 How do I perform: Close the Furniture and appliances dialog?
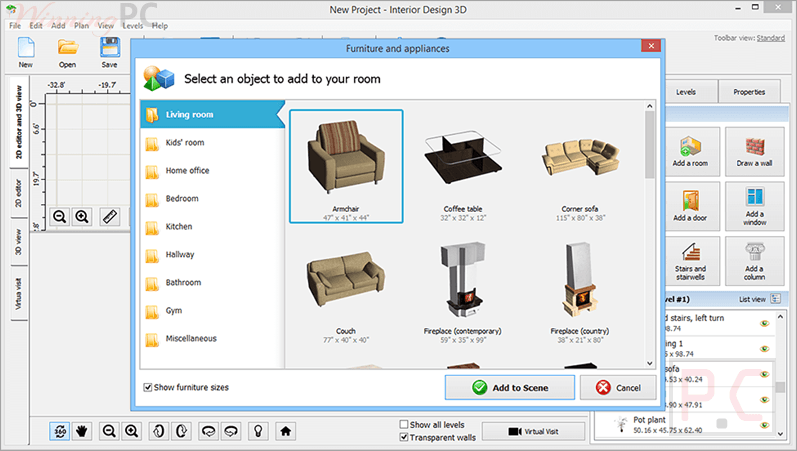coord(651,46)
